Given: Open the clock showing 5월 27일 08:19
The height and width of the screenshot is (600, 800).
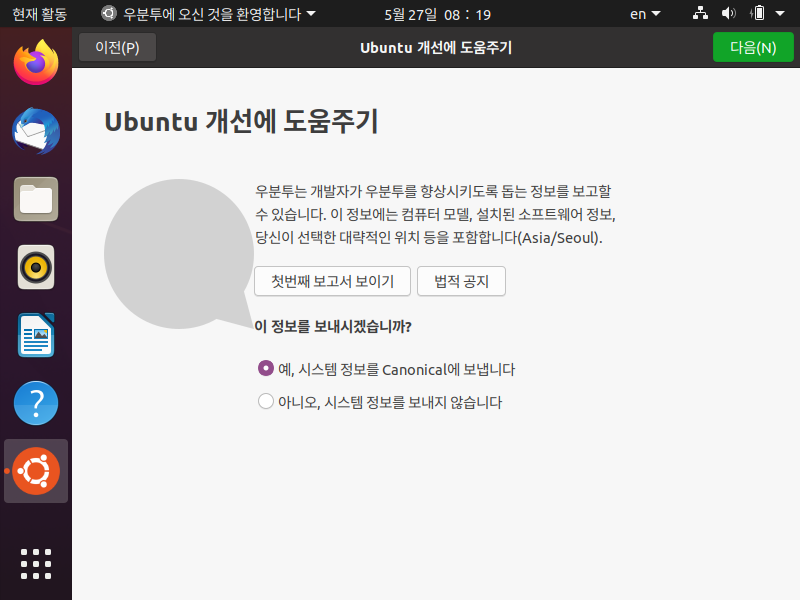Looking at the screenshot, I should pos(437,14).
